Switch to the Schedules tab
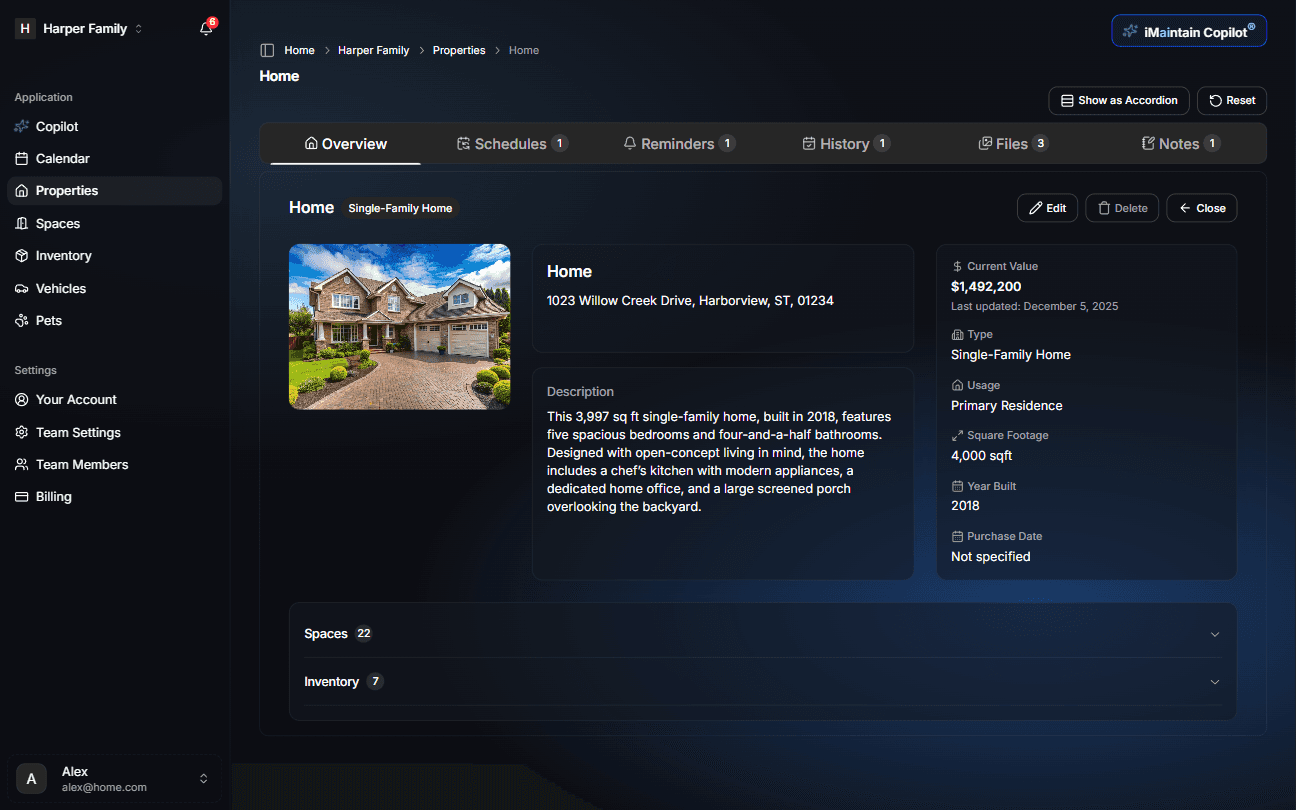Viewport: 1296px width, 810px height. click(511, 144)
